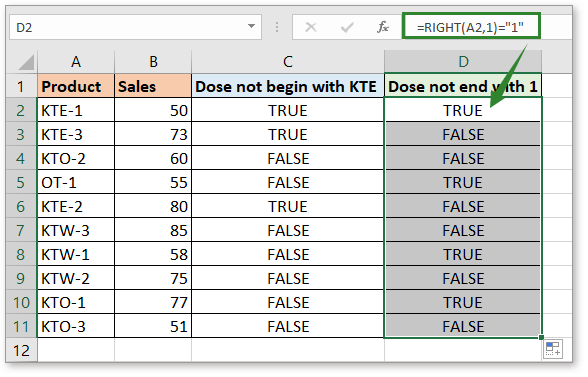Click the Product header cell
588x377 pixels.
click(x=76, y=86)
